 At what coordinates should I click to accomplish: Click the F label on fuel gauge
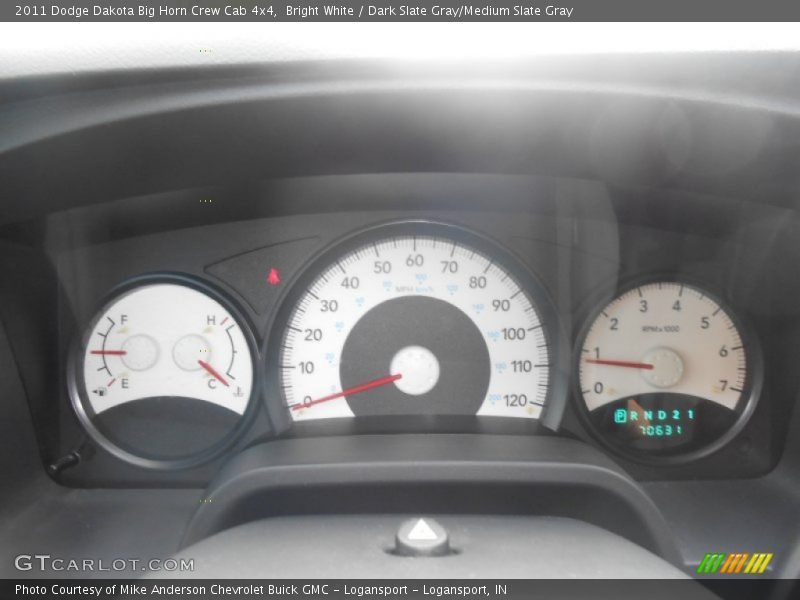coord(123,320)
